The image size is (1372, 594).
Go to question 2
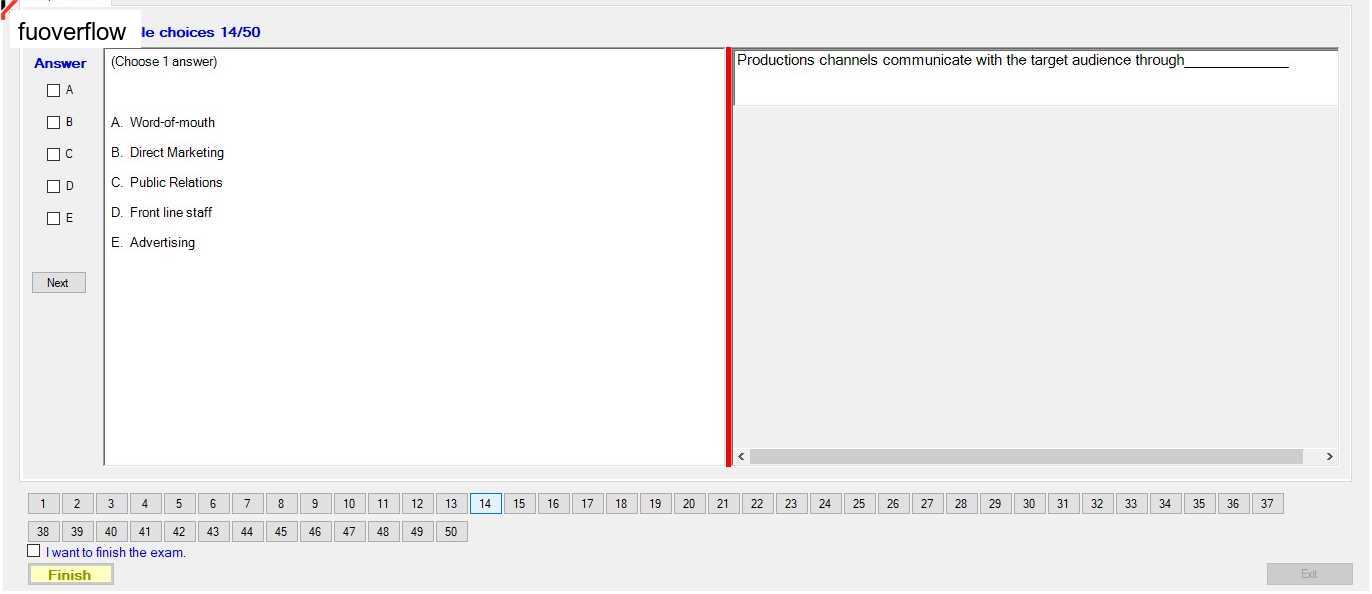click(x=77, y=504)
